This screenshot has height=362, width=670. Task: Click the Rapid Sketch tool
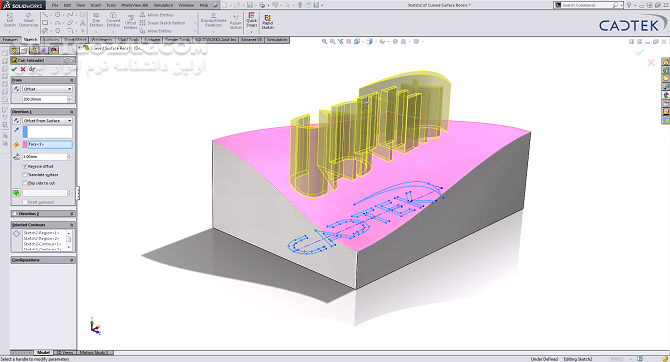click(267, 22)
